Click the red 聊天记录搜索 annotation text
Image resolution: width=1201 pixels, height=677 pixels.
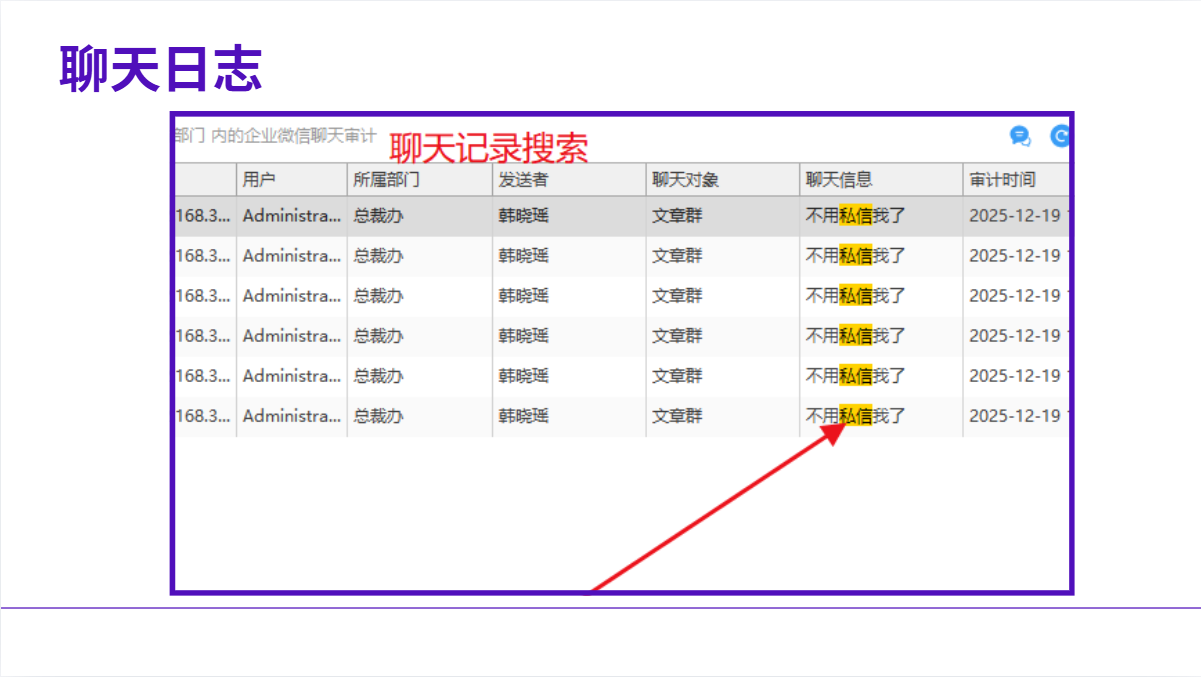[488, 149]
